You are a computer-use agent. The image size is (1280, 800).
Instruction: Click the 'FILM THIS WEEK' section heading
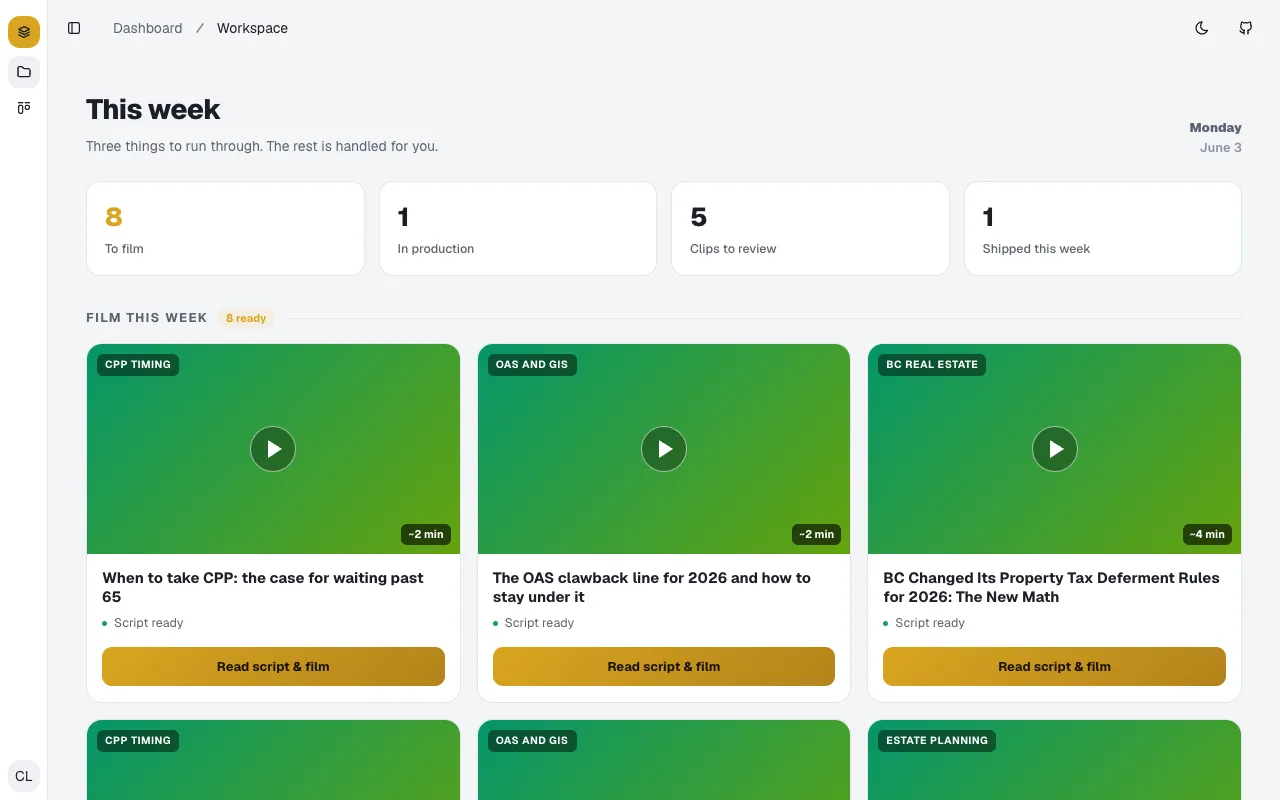point(147,318)
